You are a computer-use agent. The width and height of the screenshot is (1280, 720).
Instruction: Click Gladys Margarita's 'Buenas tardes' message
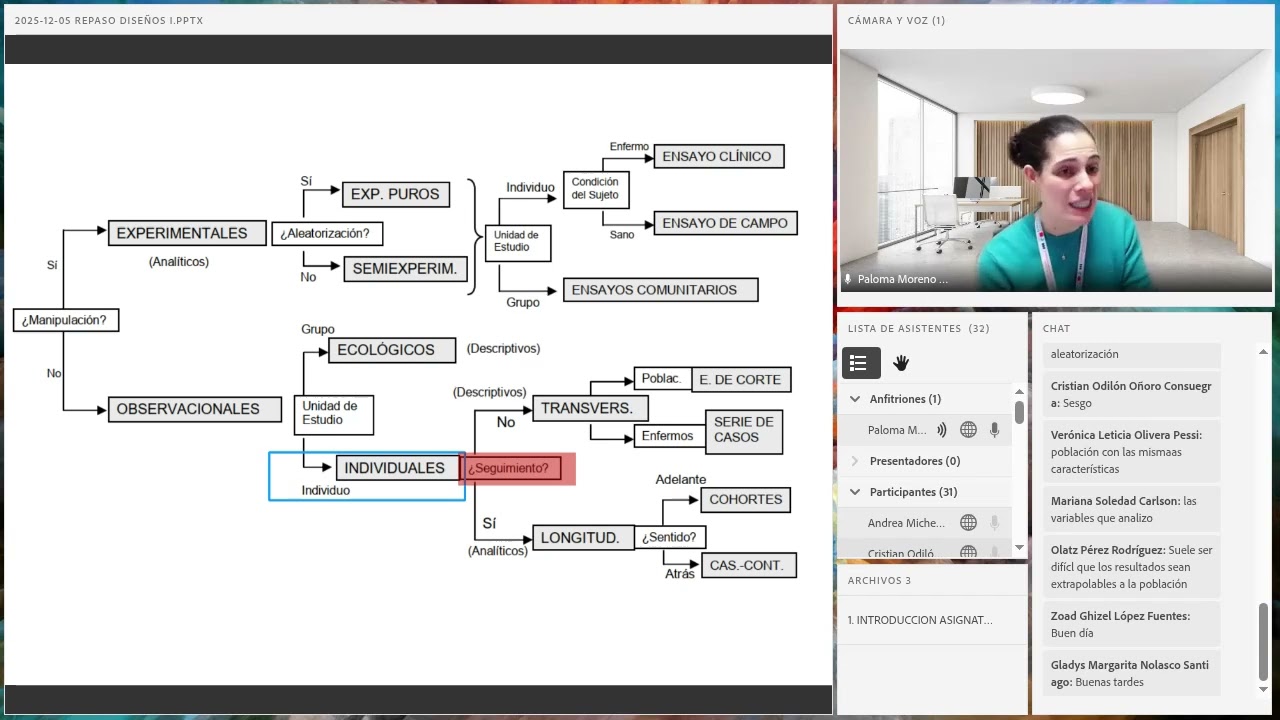coord(1133,673)
